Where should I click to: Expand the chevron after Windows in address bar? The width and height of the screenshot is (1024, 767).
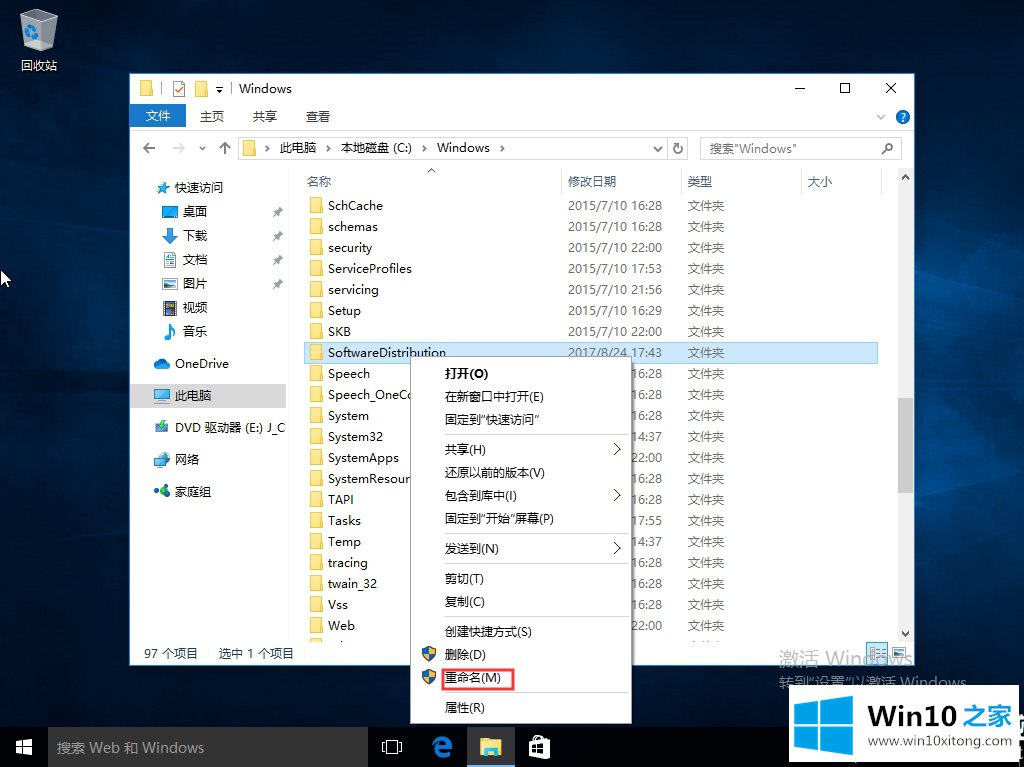[502, 148]
